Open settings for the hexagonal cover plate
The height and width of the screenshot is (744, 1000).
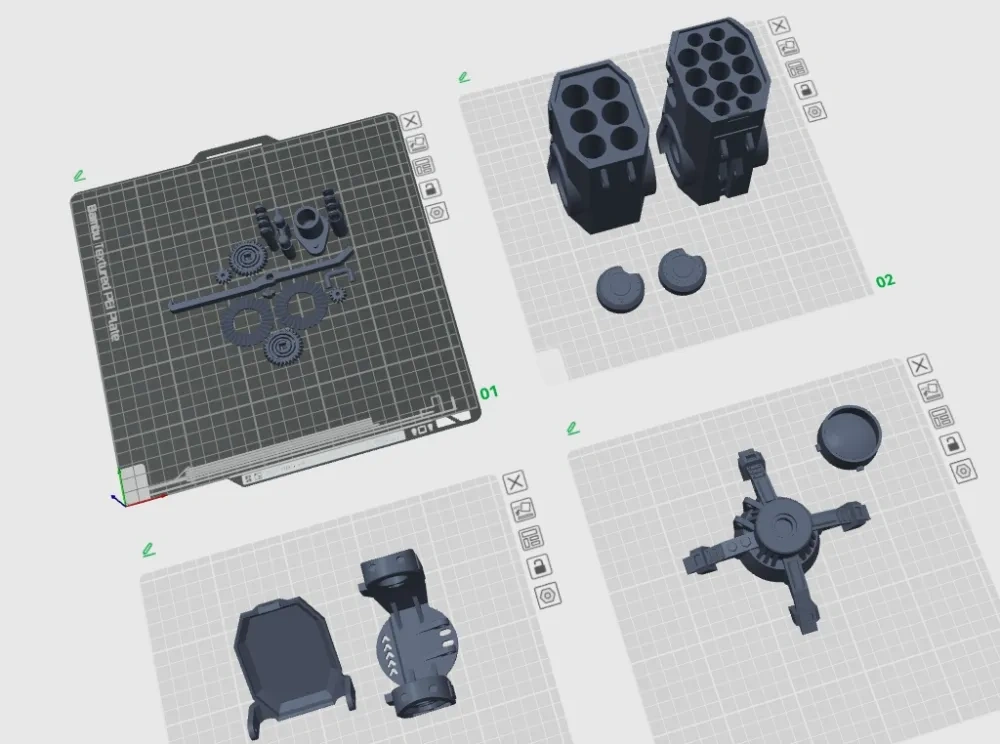tap(547, 595)
